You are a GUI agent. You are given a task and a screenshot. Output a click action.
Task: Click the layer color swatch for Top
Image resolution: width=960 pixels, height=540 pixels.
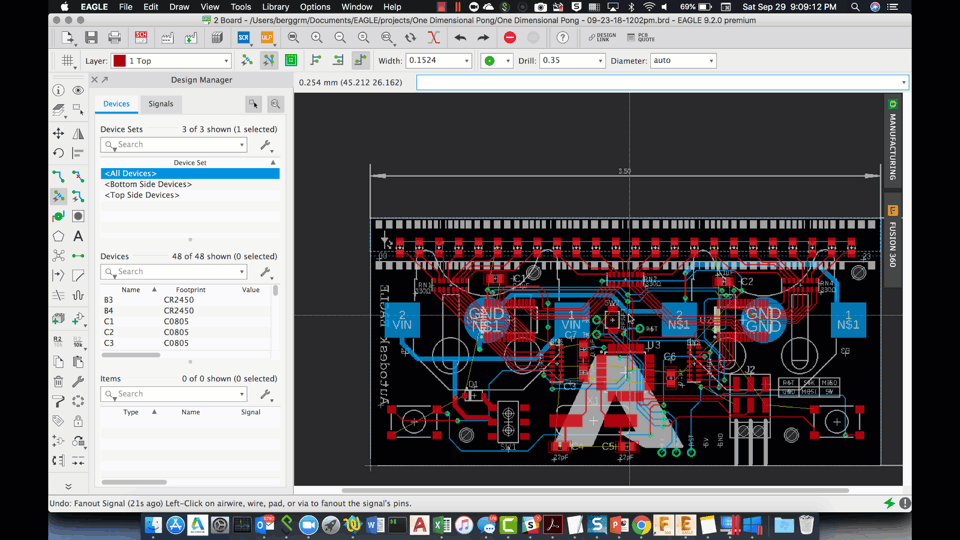(x=120, y=61)
